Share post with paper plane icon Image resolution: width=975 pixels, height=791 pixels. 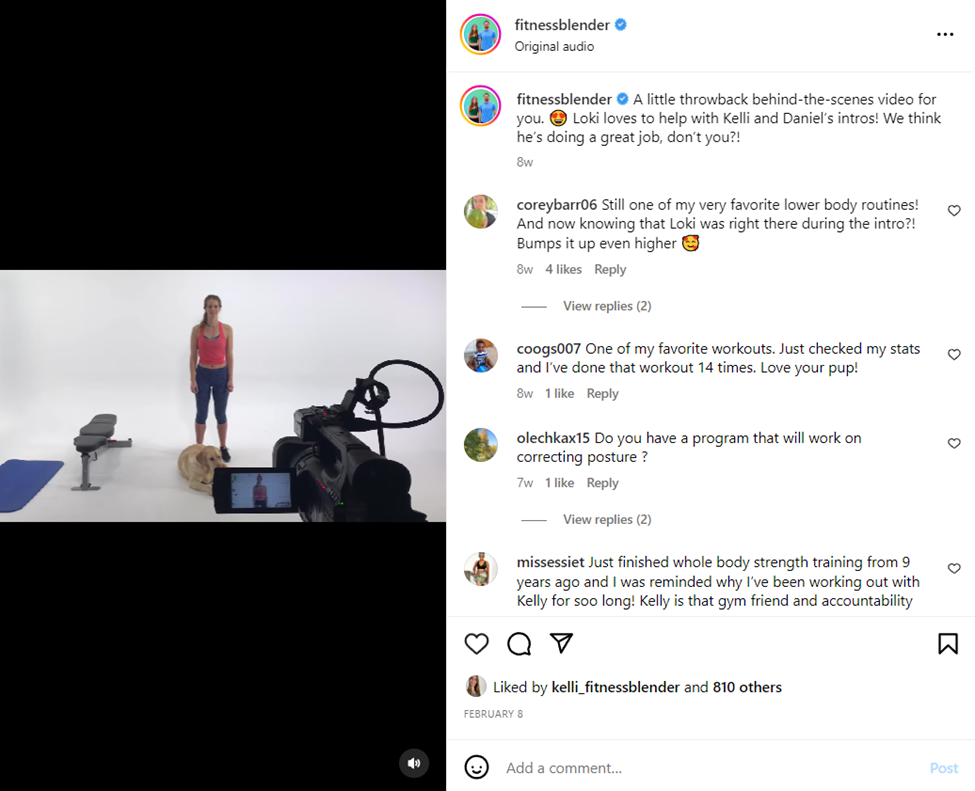(562, 643)
